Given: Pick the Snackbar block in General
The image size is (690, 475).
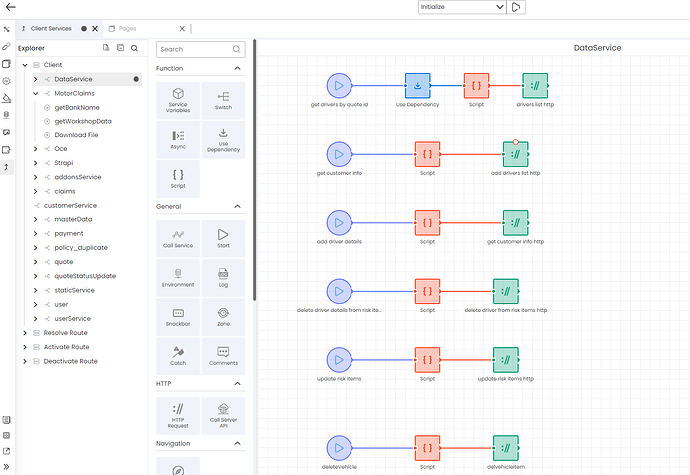Looking at the screenshot, I should point(178,316).
